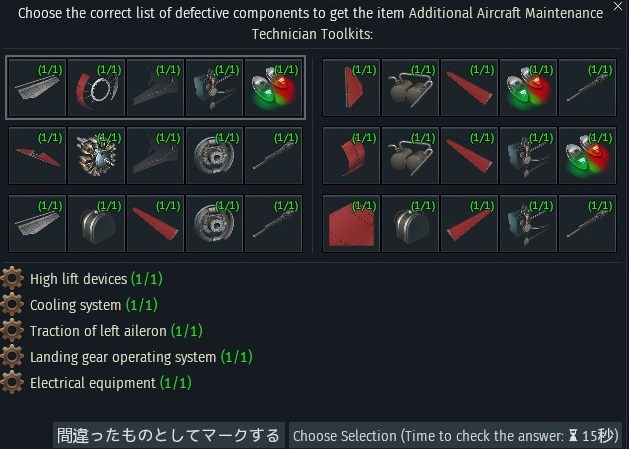Click the large red square panel component
This screenshot has height=449, width=629.
(x=351, y=223)
